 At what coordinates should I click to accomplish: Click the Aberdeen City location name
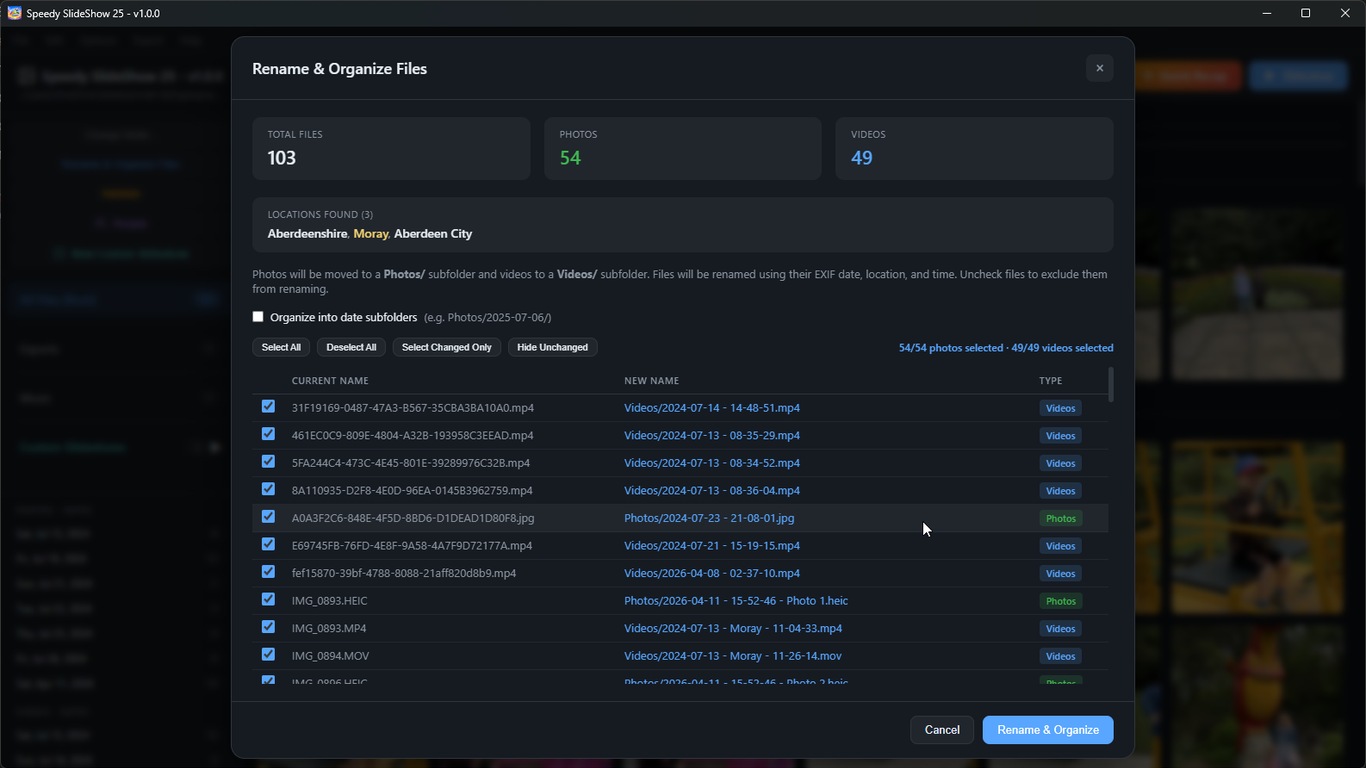(x=433, y=233)
